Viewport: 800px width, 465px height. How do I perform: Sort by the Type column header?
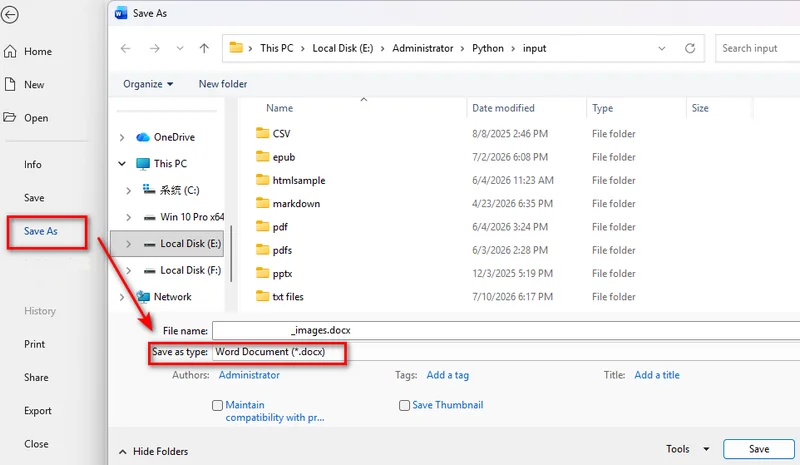click(x=603, y=108)
